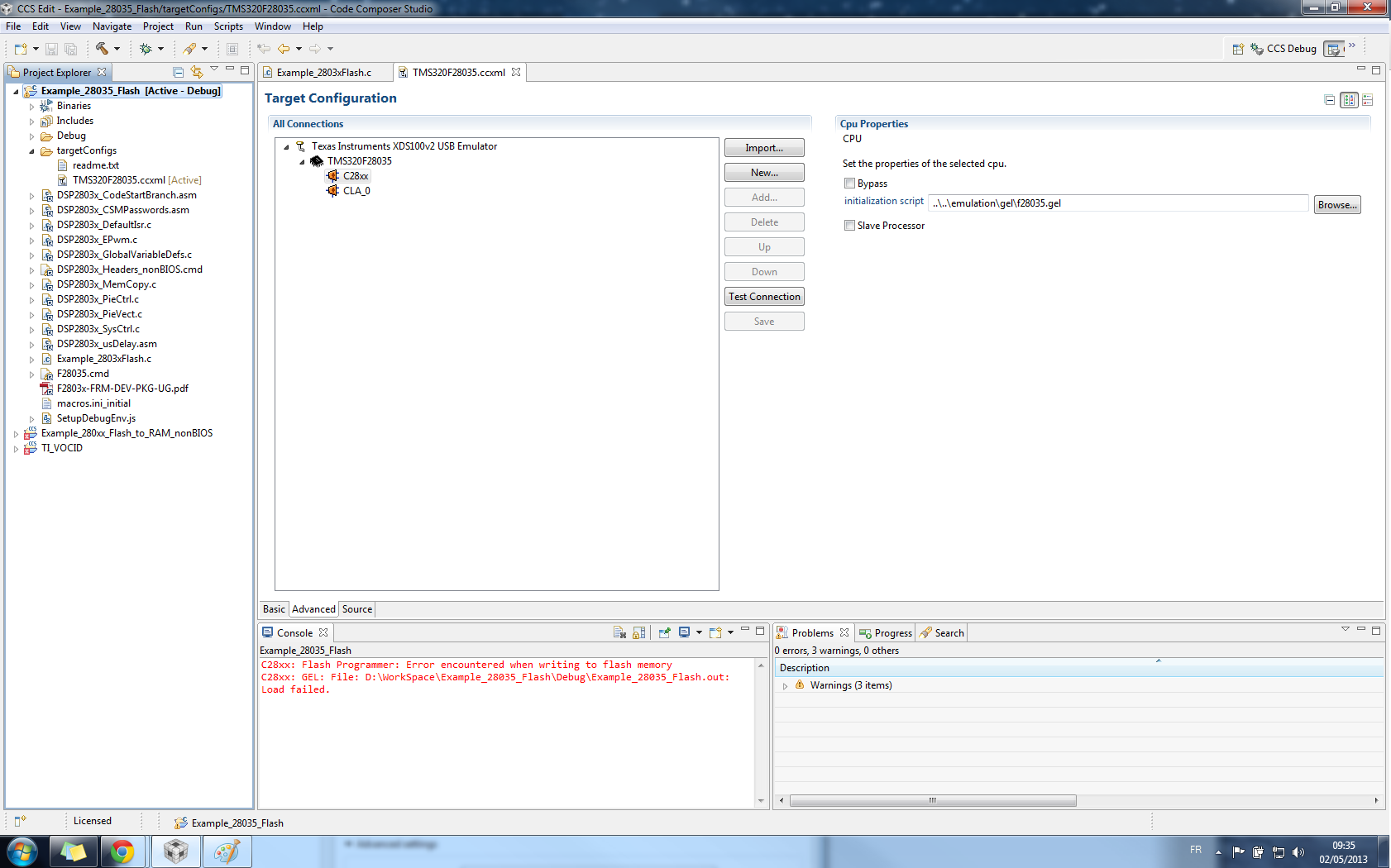Show hidden perspectives with the chevron

pos(1352,45)
